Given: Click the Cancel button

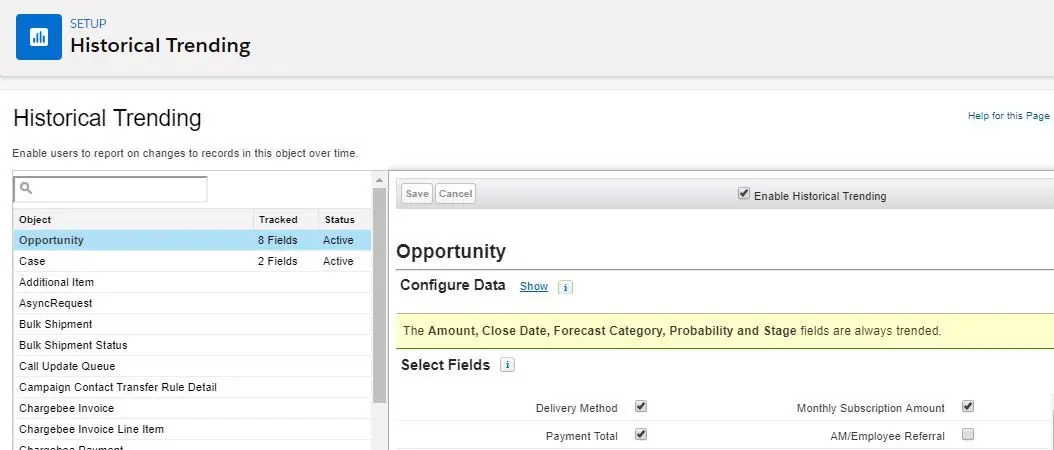Looking at the screenshot, I should pos(455,194).
